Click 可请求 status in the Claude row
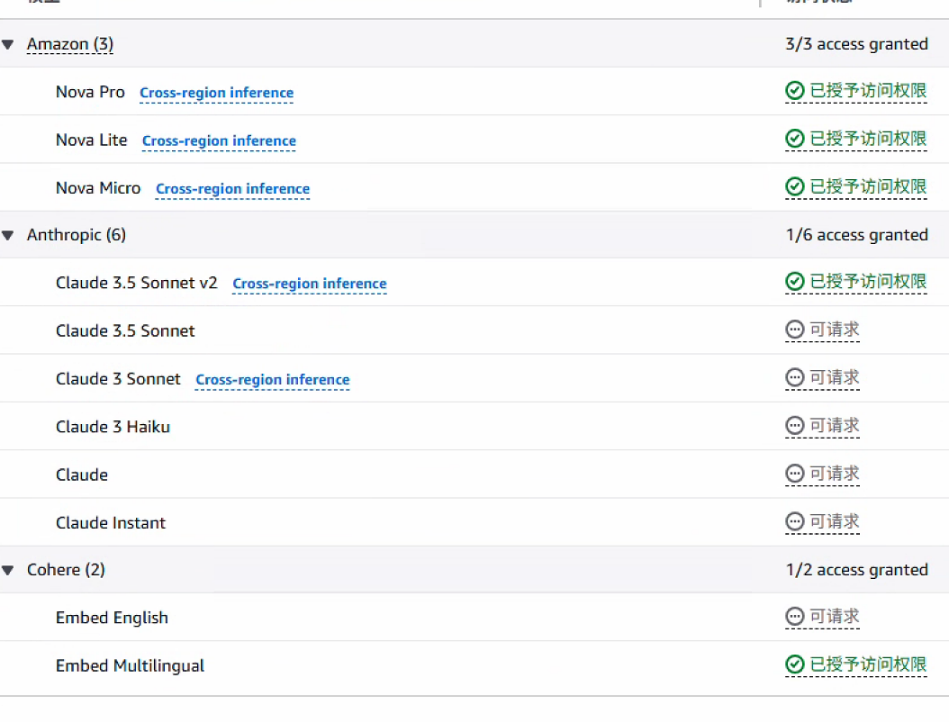This screenshot has width=949, height=722. [x=835, y=473]
